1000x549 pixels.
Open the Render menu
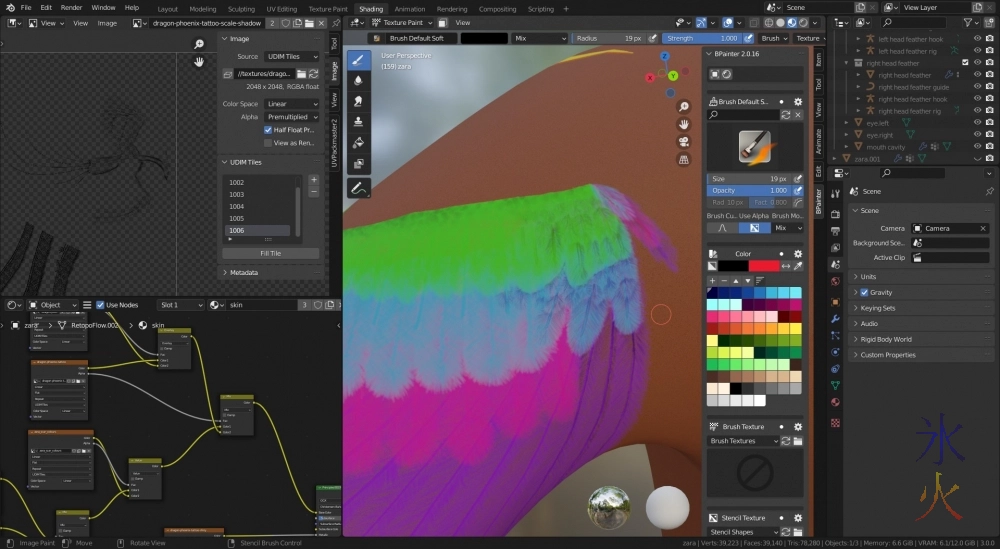click(71, 7)
